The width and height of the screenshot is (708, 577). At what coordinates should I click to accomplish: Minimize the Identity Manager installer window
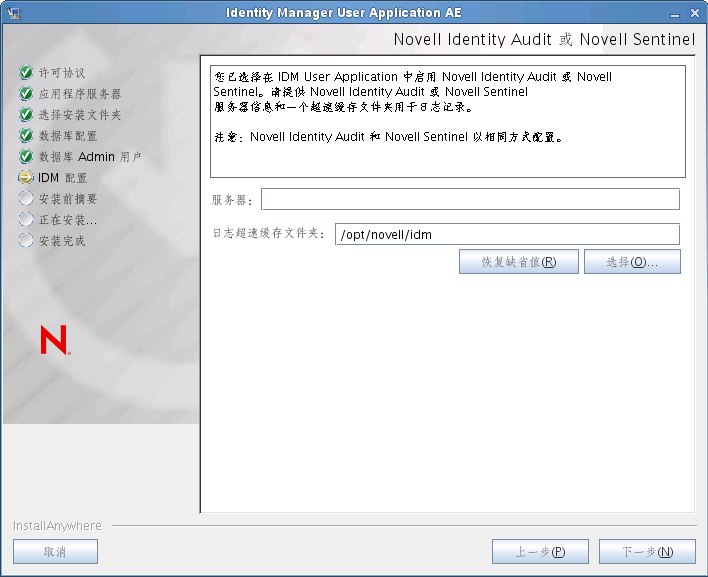click(x=675, y=14)
